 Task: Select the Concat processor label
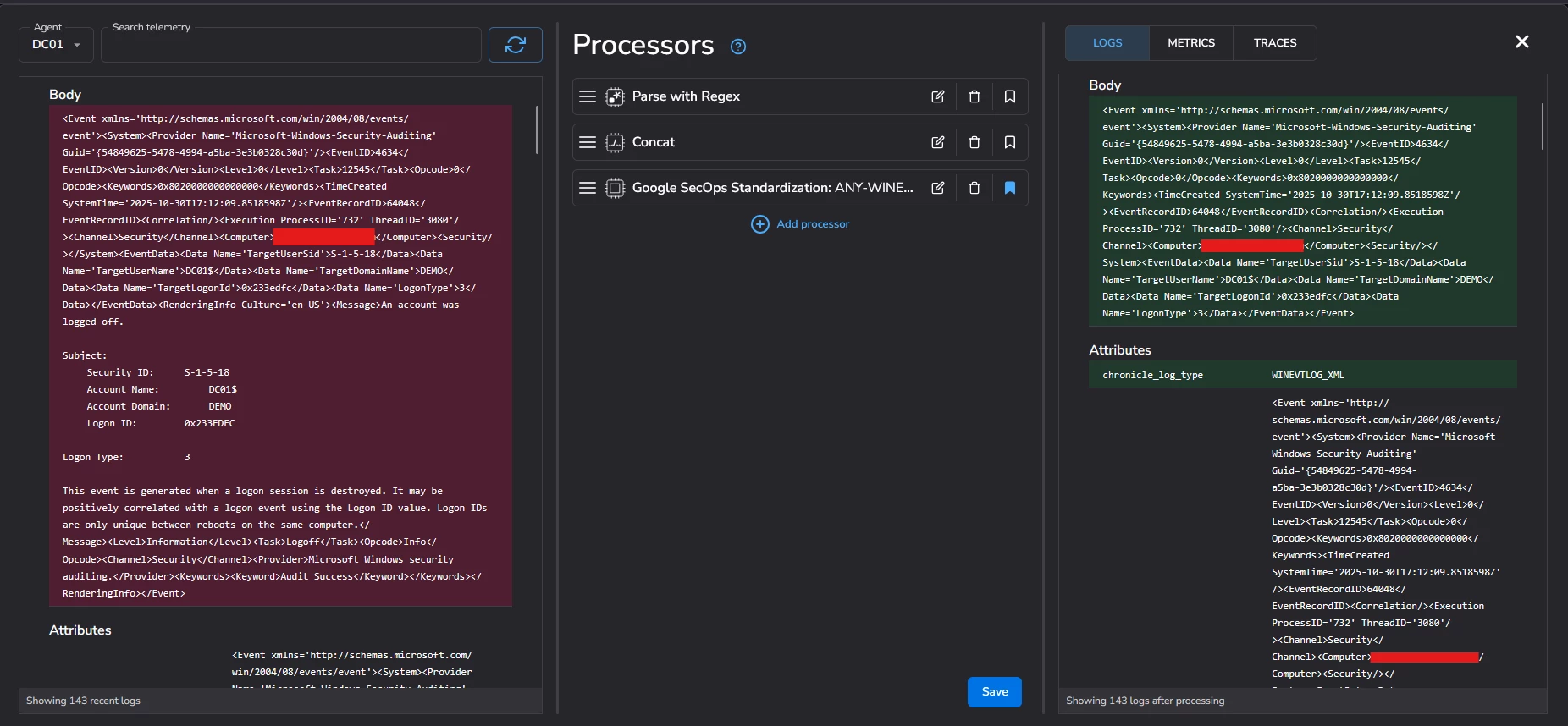point(654,142)
